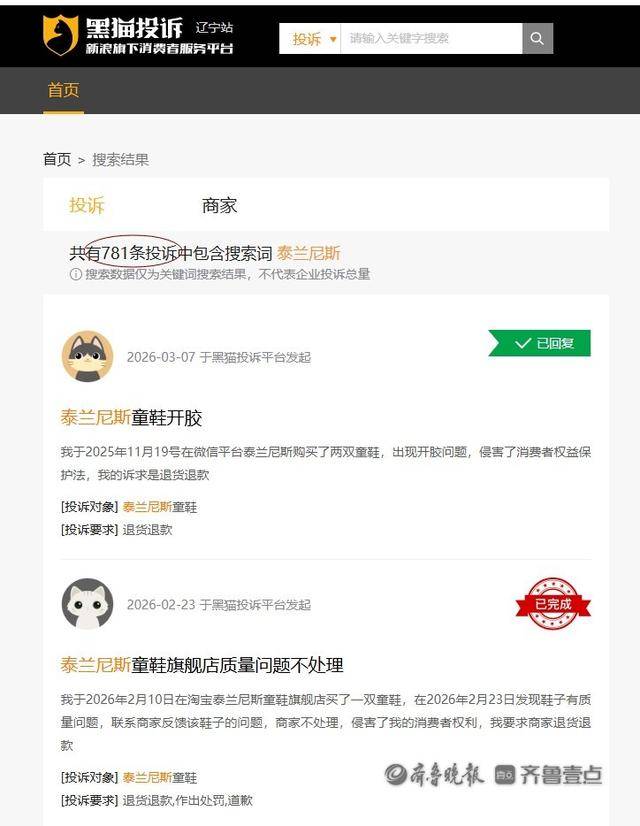Open the white cat avatar of second complaint
640x826 pixels.
click(87, 604)
